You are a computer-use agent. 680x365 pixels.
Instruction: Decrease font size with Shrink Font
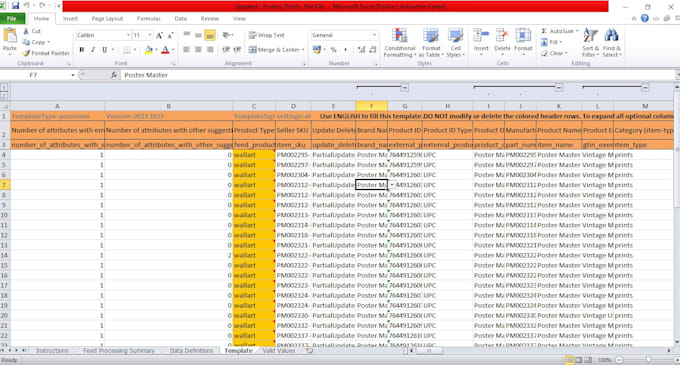pos(170,36)
